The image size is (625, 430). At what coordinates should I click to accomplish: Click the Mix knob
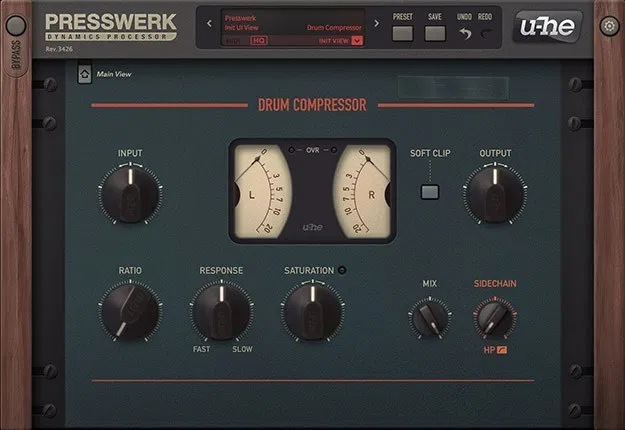tap(429, 319)
